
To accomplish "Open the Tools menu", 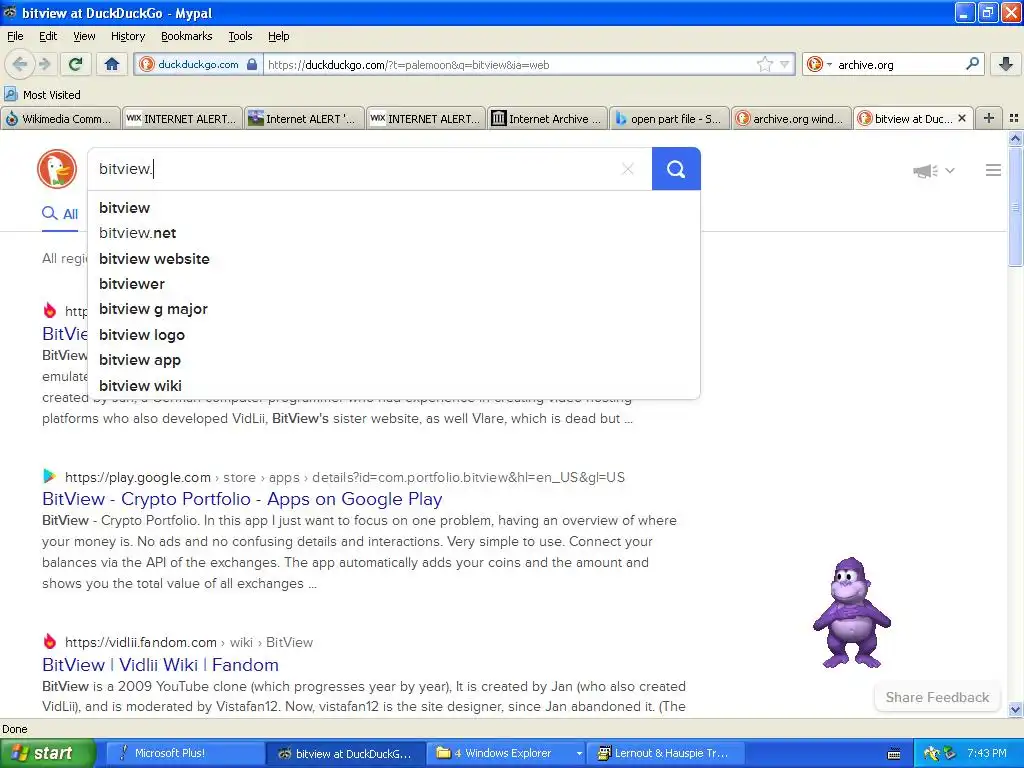I will [240, 36].
